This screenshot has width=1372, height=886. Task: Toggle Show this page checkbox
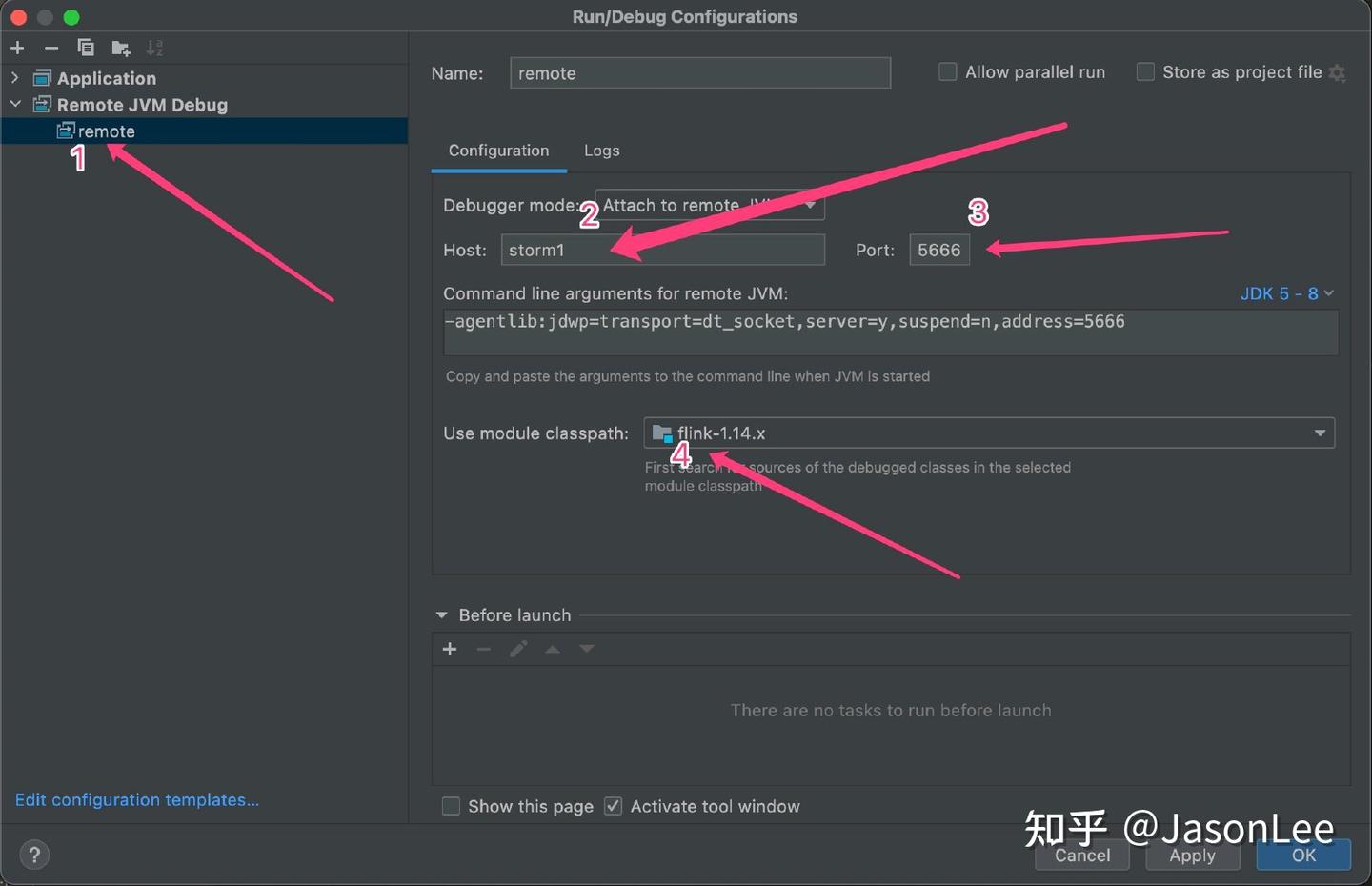452,806
